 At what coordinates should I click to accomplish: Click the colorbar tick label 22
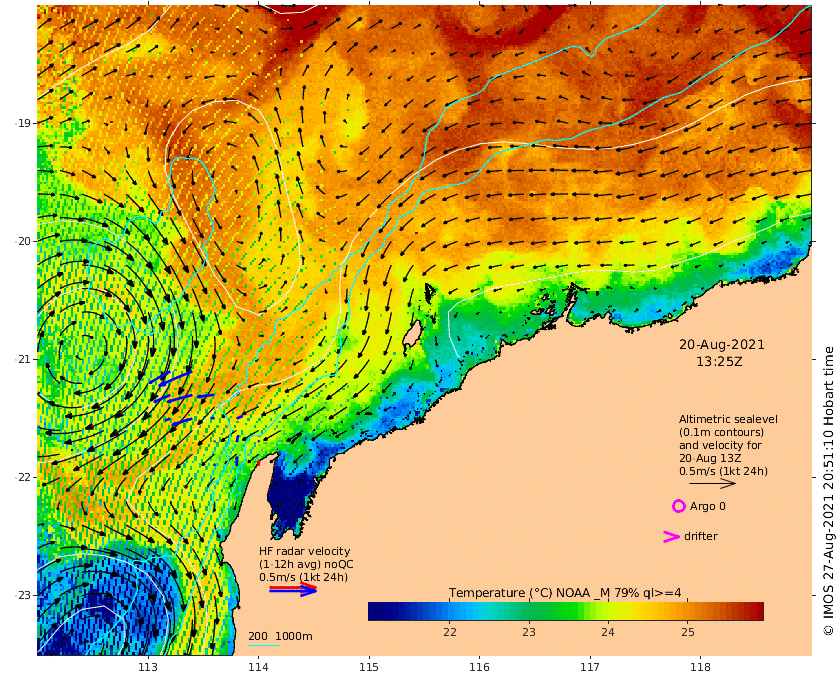450,632
